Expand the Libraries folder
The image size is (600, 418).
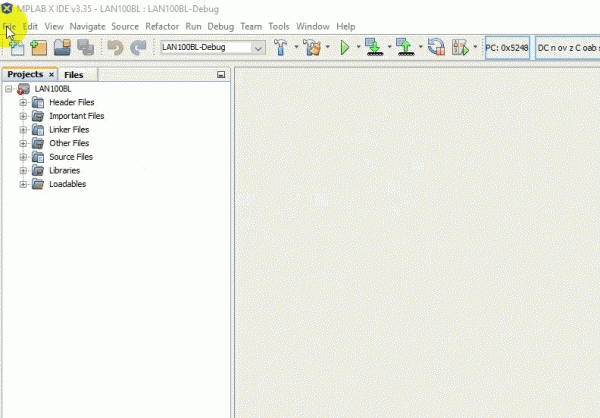tap(23, 171)
